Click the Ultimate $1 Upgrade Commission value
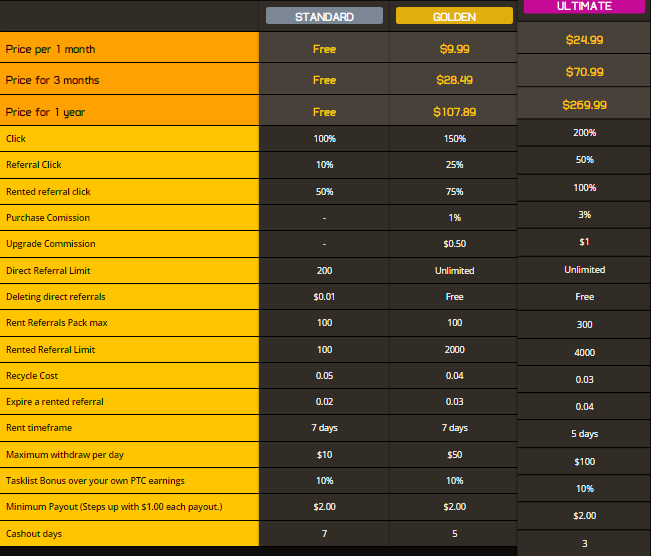 coord(585,242)
